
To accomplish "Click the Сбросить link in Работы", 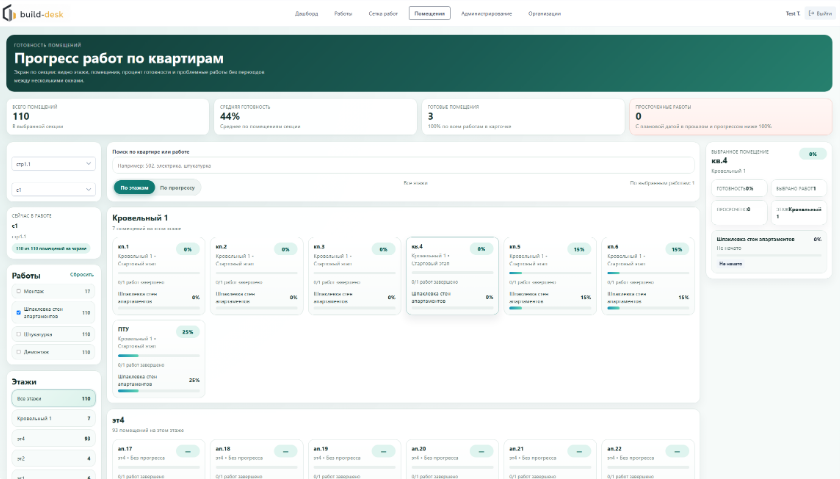I will point(81,274).
